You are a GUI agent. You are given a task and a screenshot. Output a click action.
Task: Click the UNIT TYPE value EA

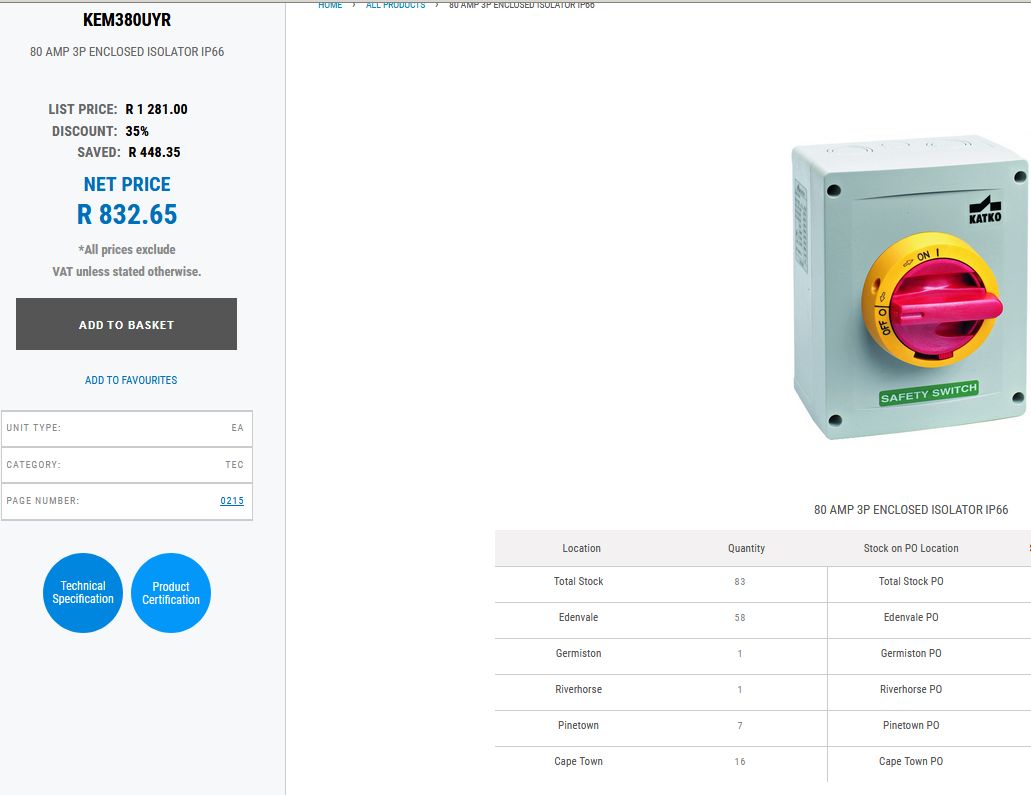pyautogui.click(x=237, y=427)
